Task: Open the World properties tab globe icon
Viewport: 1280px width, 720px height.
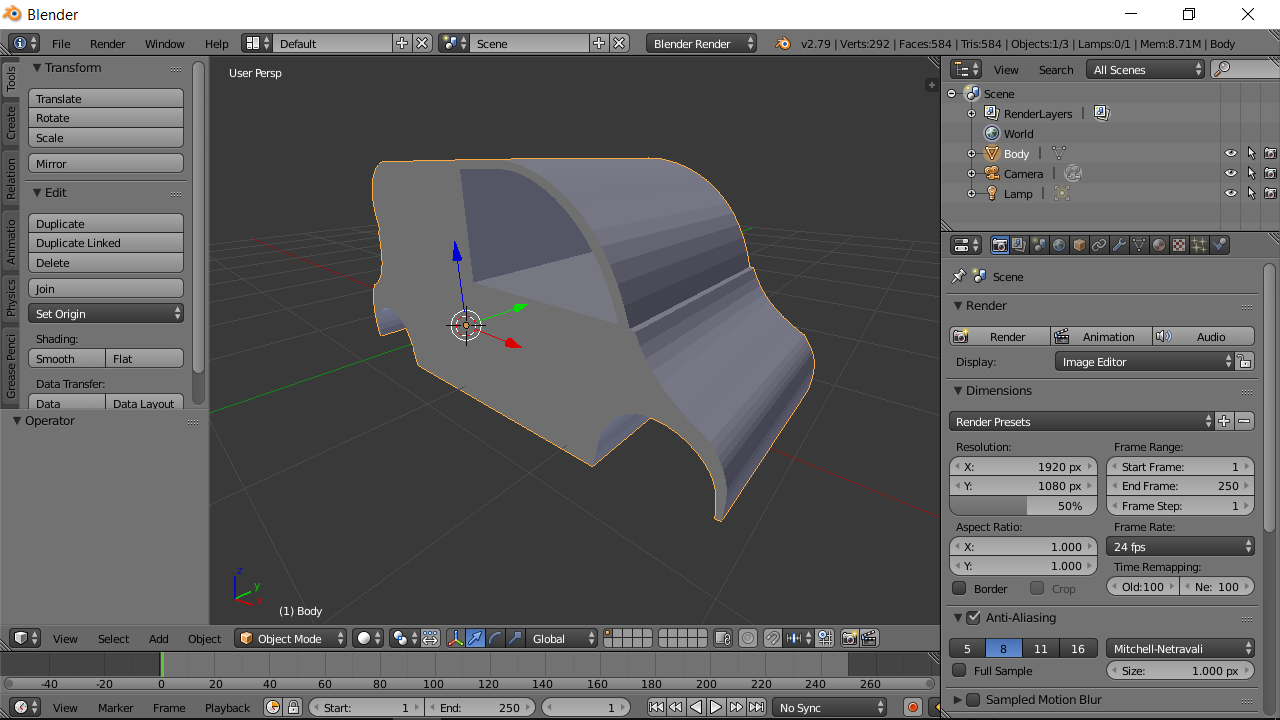Action: click(x=1059, y=245)
